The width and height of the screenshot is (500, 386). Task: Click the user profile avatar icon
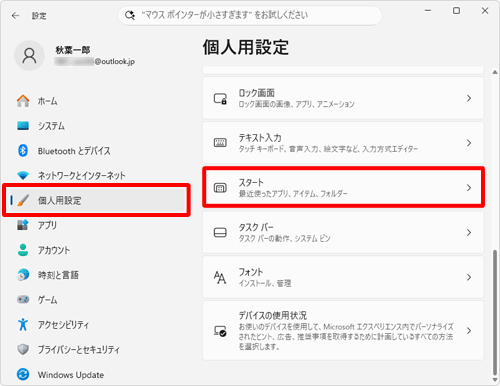(x=29, y=56)
